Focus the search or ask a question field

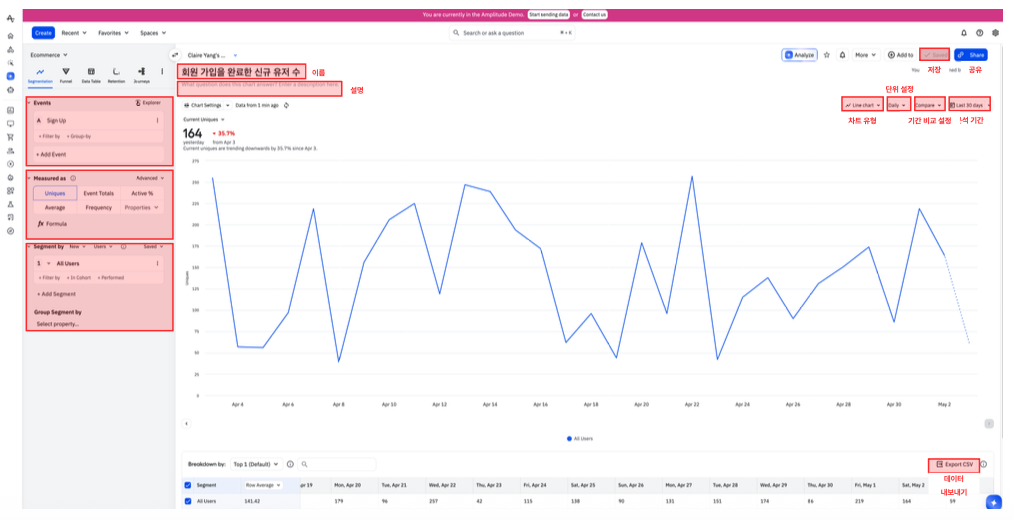tap(512, 33)
